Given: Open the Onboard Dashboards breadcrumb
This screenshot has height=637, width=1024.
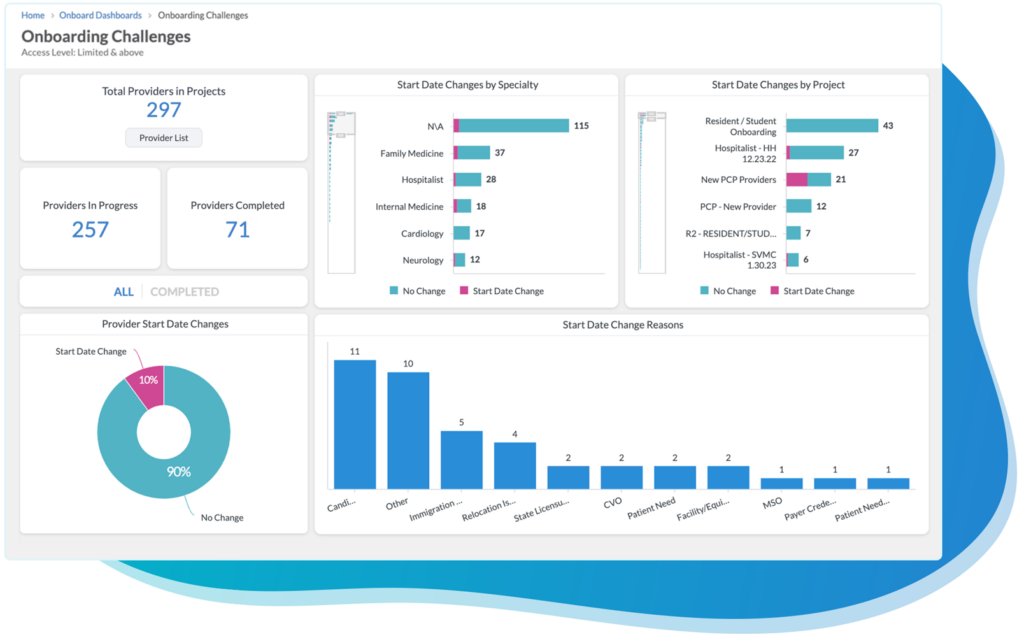Looking at the screenshot, I should click(100, 15).
